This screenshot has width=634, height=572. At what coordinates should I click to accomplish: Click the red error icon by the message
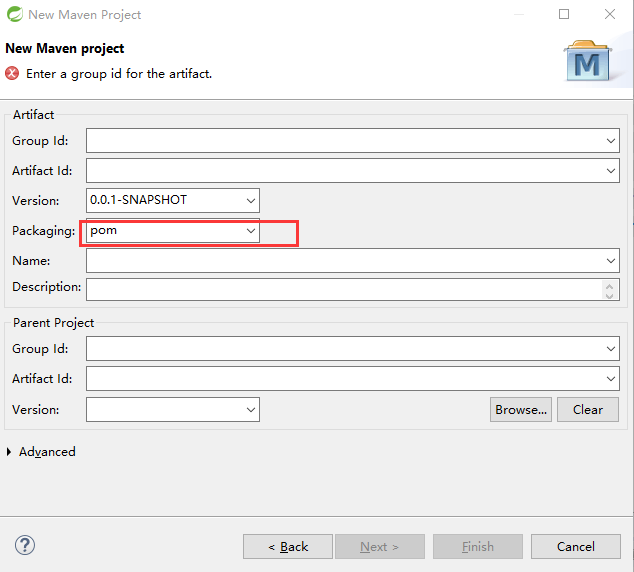point(12,74)
